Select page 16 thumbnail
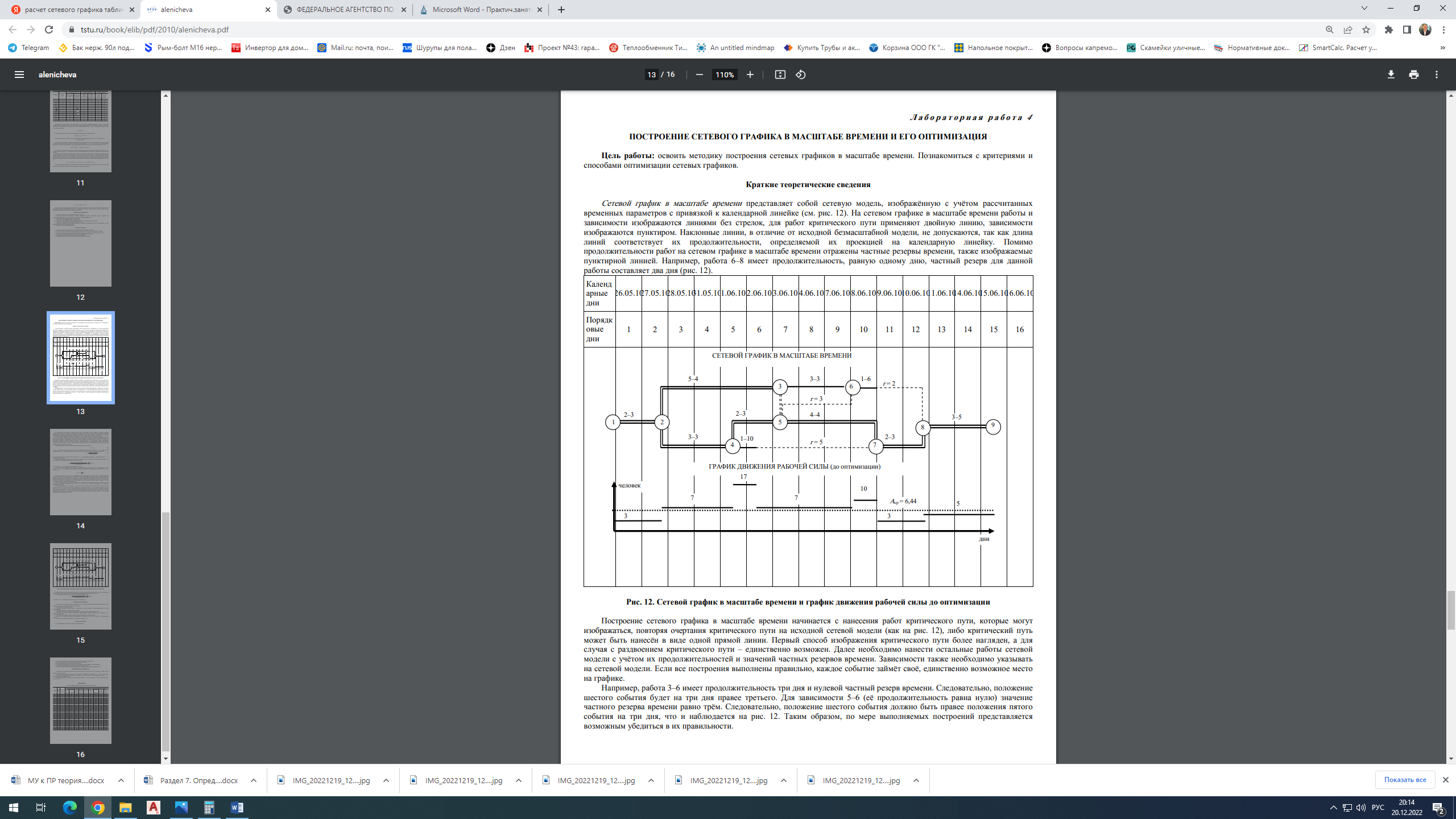 tap(81, 701)
